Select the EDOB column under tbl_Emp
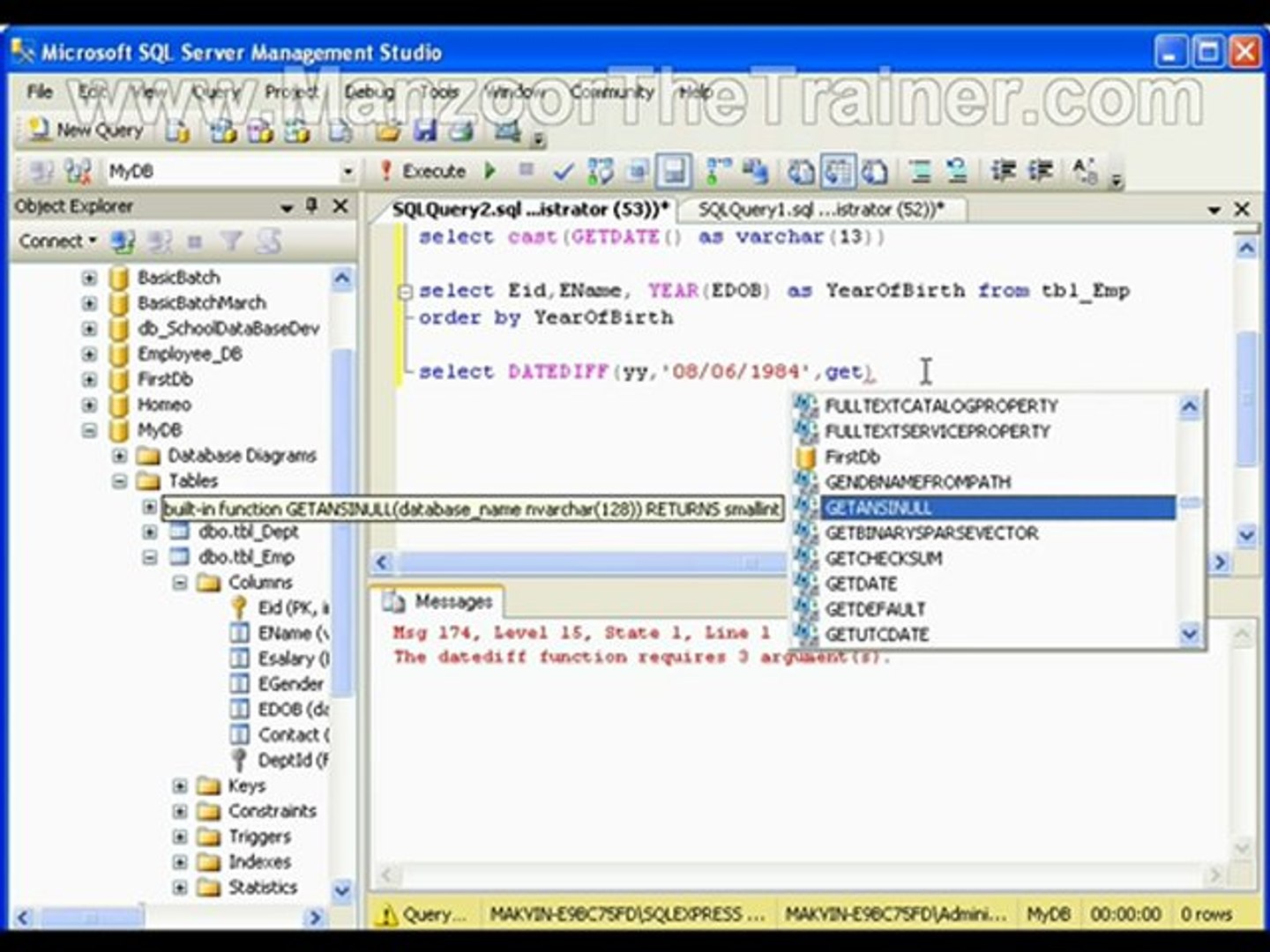This screenshot has width=1270, height=952. [x=294, y=710]
